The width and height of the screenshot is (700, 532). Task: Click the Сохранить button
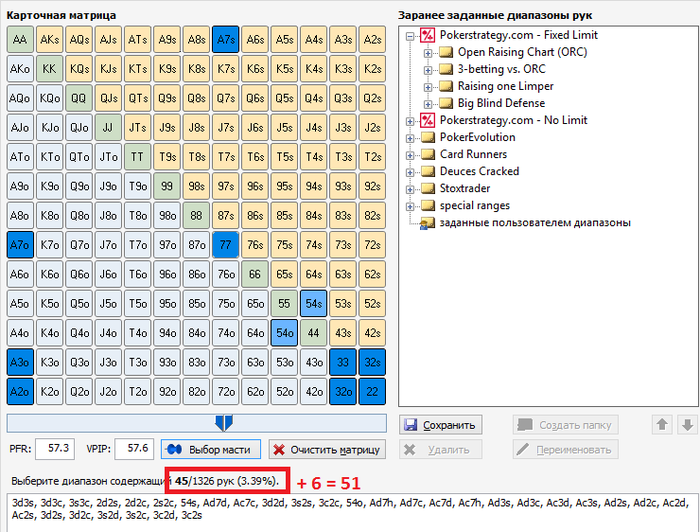(x=441, y=425)
